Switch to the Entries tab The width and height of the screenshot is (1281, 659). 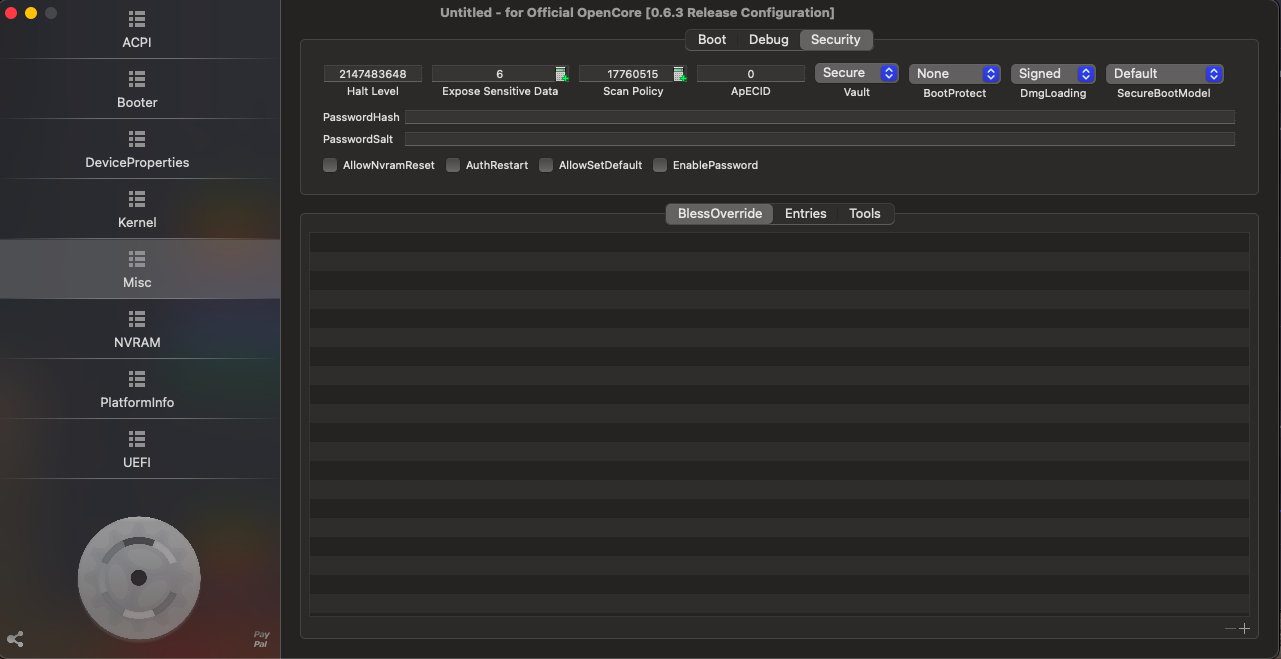[x=806, y=213]
